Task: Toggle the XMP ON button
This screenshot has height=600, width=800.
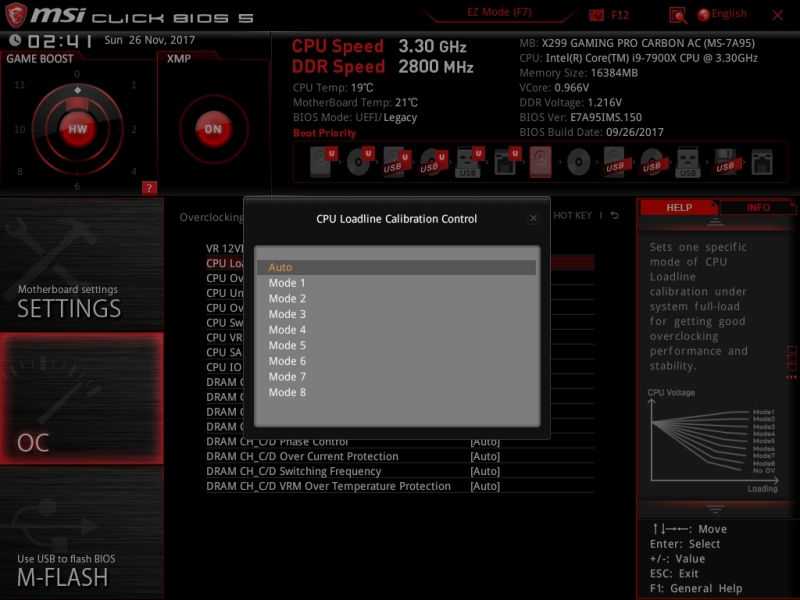Action: tap(213, 129)
